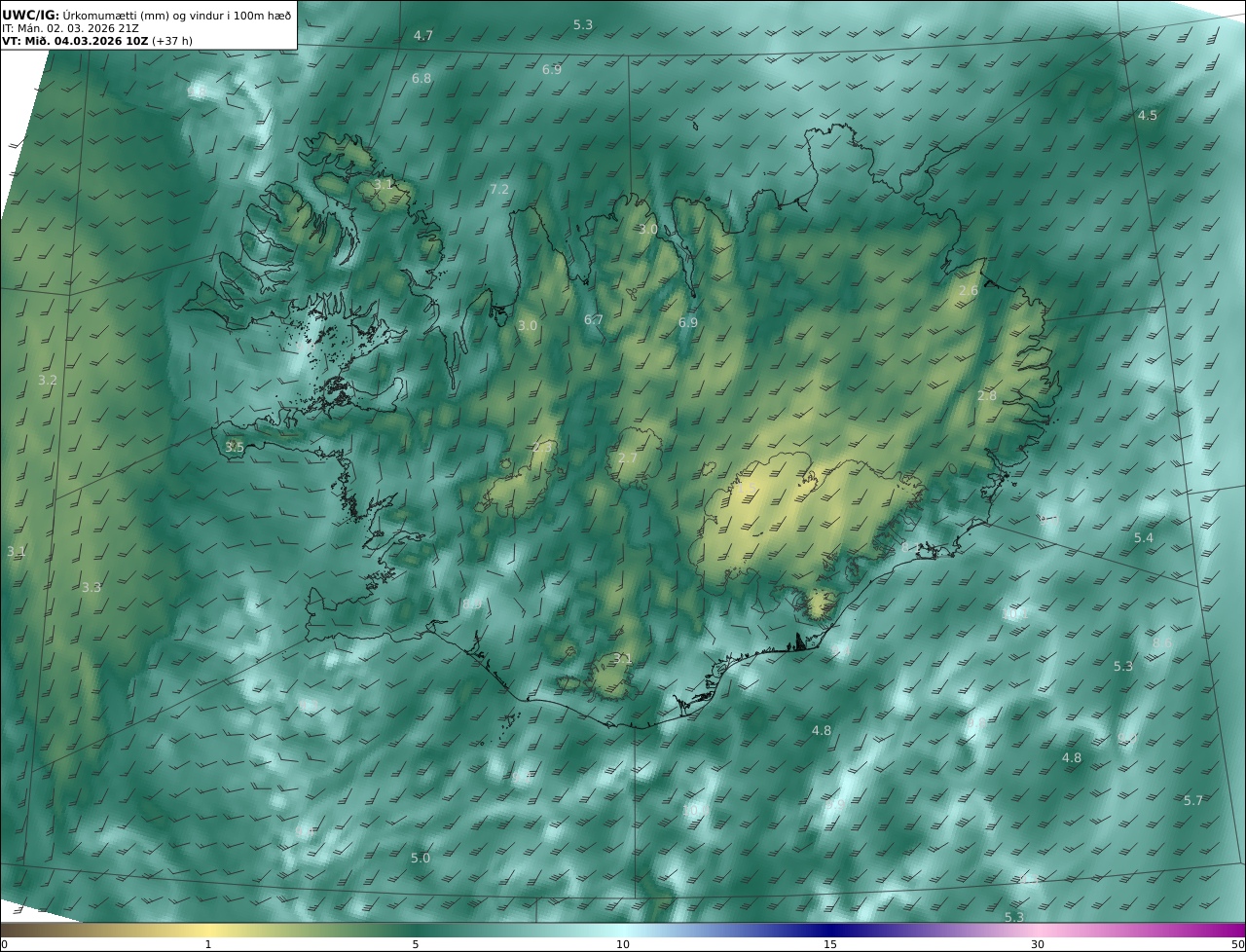Click the colorbar tick label "15"

[x=830, y=945]
